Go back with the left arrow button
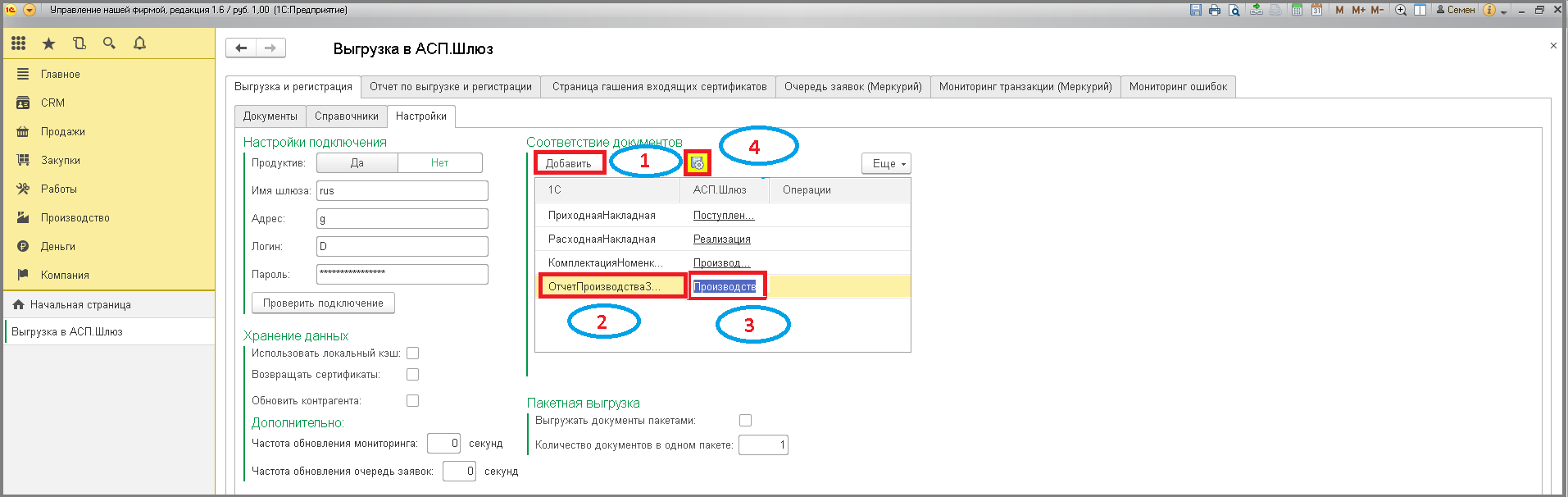This screenshot has height=497, width=1568. [241, 48]
